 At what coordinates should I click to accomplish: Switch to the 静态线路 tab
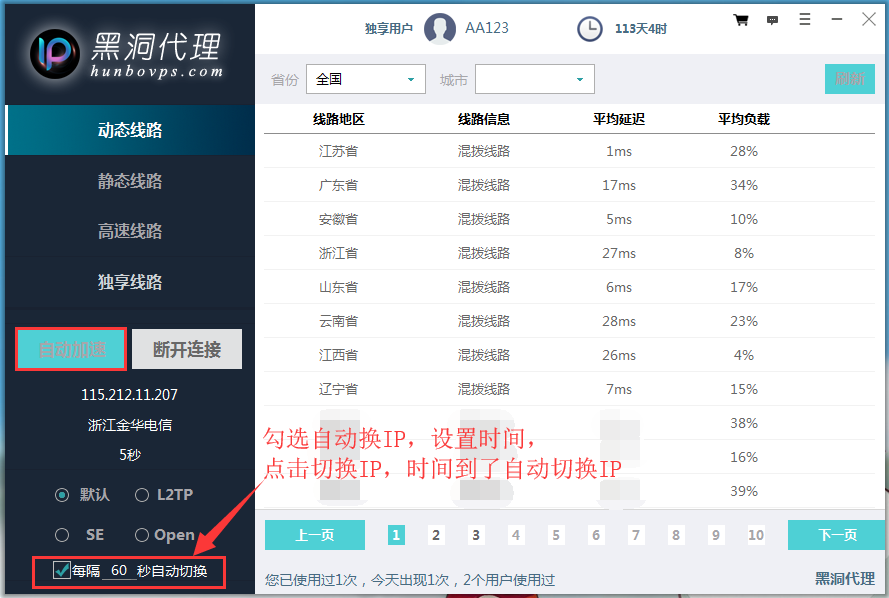tap(129, 181)
